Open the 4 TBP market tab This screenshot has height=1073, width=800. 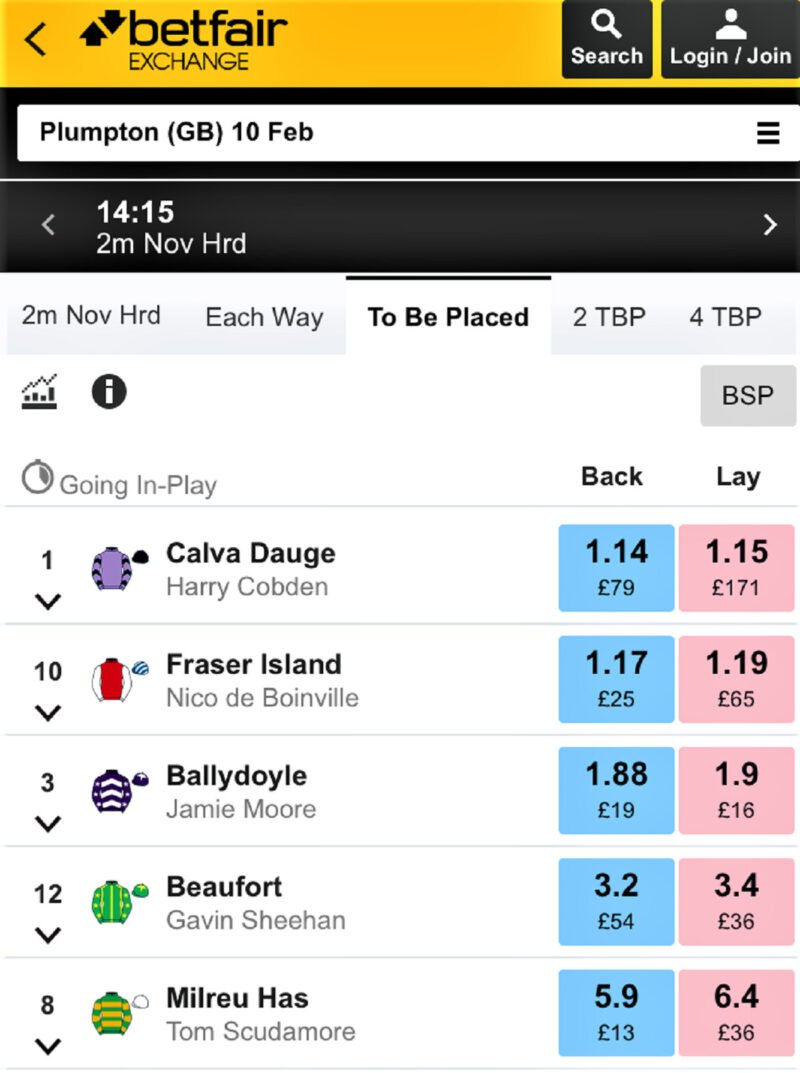pos(727,317)
